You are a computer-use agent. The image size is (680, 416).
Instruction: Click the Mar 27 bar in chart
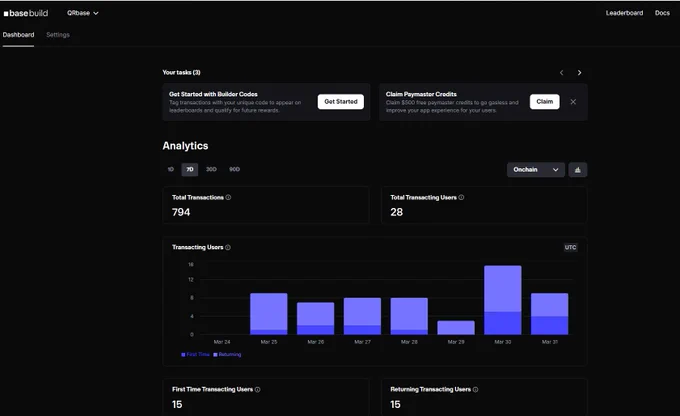[x=362, y=316]
